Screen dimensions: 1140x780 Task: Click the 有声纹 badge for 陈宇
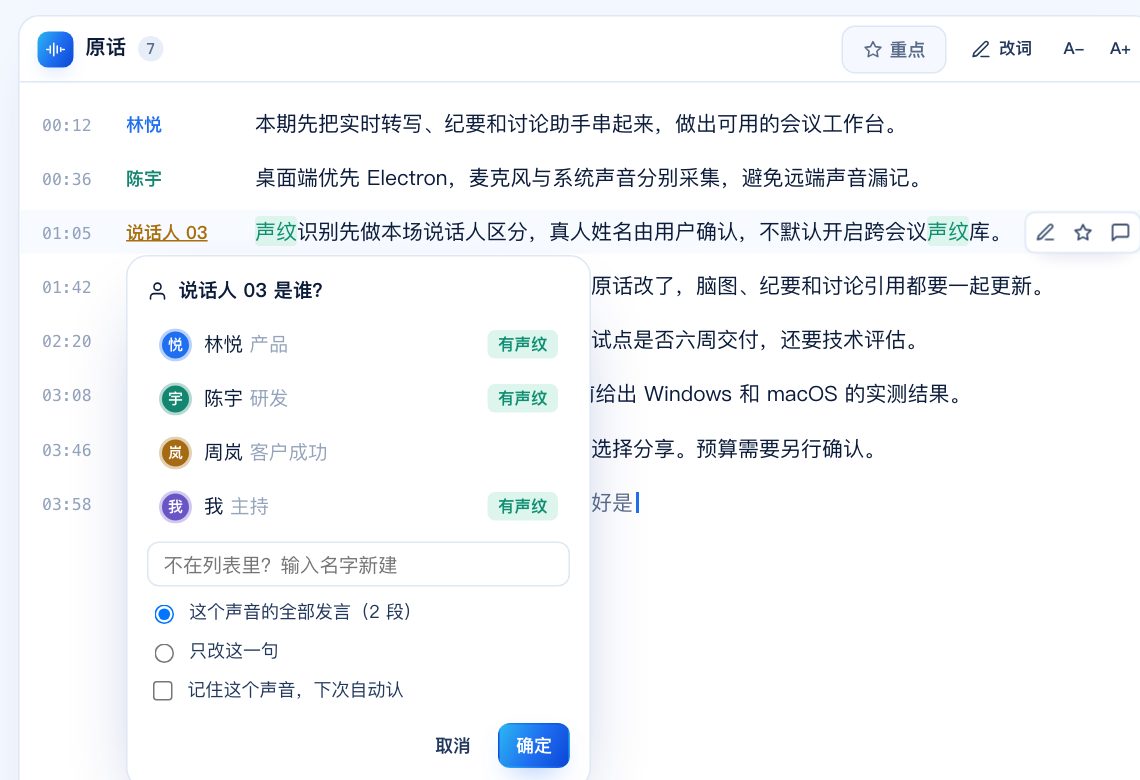[523, 398]
